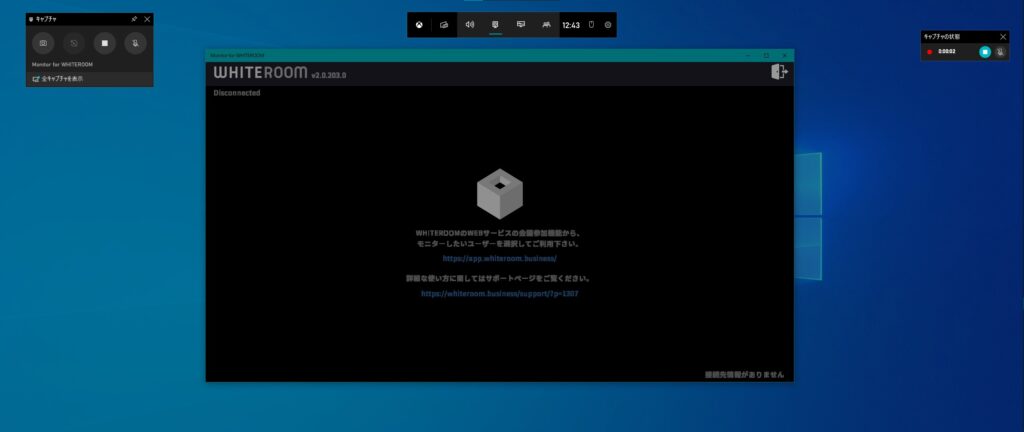
Task: Toggle microphone in the Capture widget
Action: [136, 44]
